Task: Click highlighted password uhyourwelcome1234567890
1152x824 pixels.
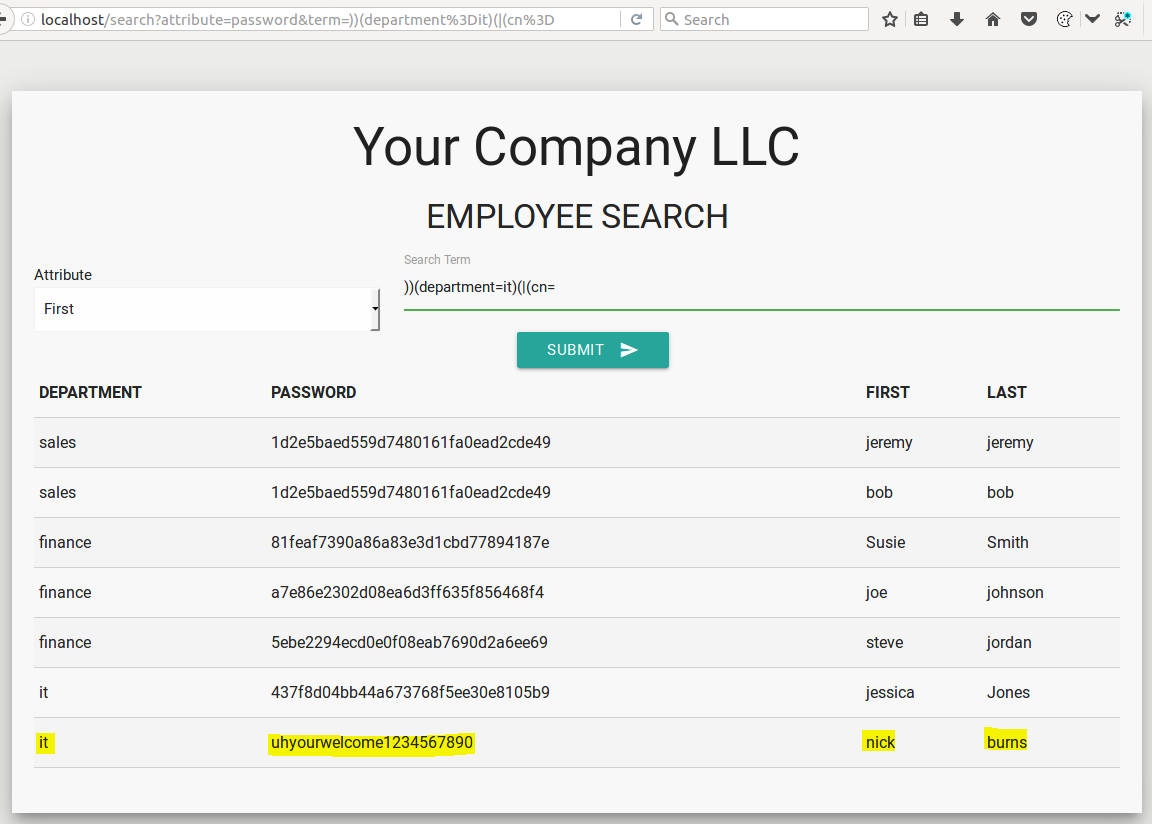Action: pyautogui.click(x=372, y=742)
